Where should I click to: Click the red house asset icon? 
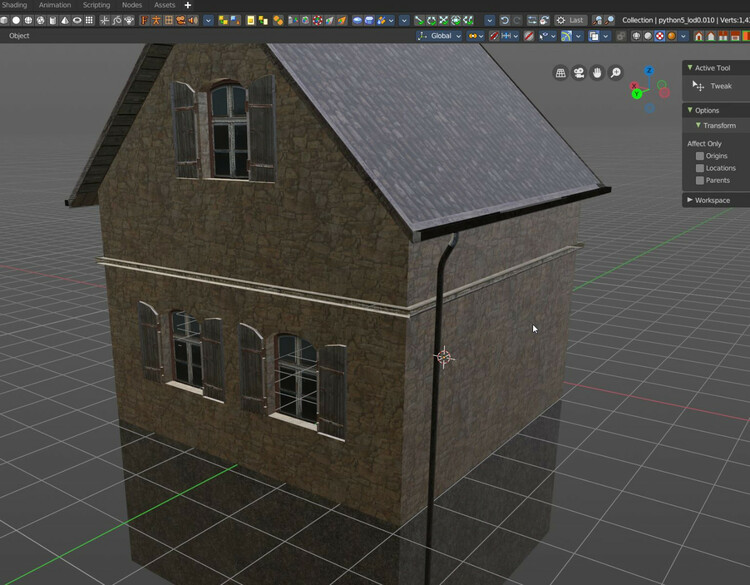coord(699,36)
